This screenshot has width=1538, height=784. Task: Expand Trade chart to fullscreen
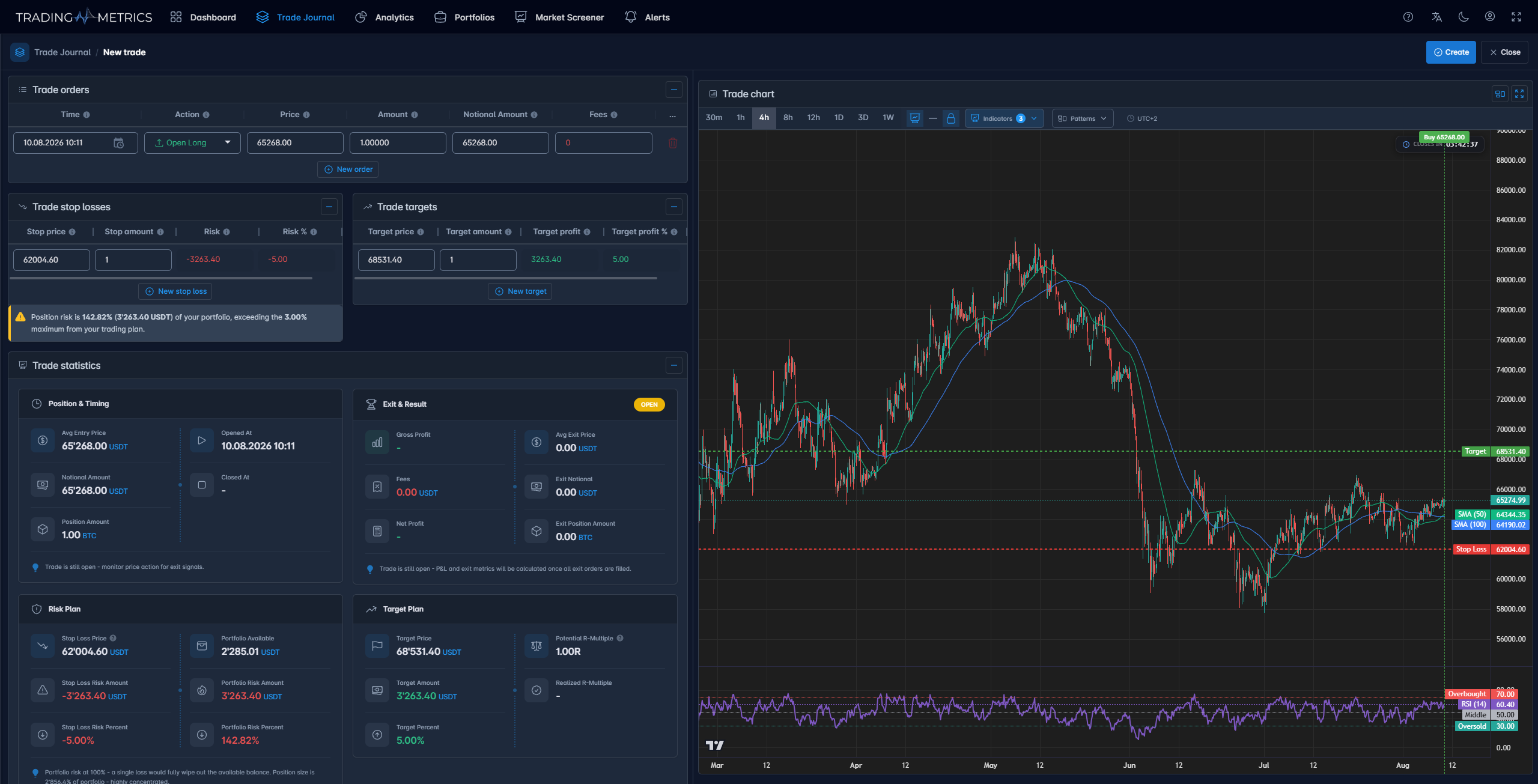[x=1519, y=94]
